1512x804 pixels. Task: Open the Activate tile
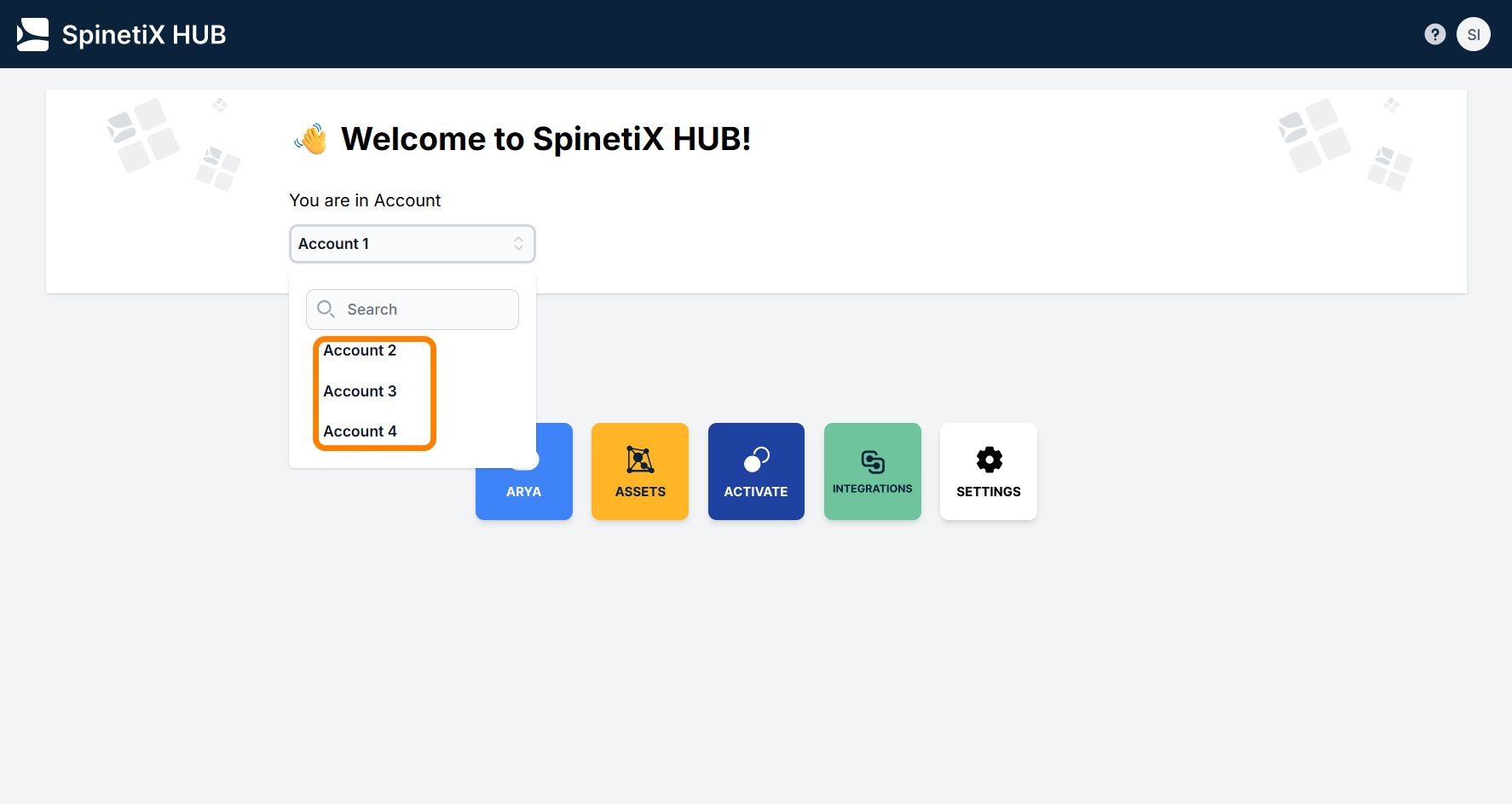756,471
